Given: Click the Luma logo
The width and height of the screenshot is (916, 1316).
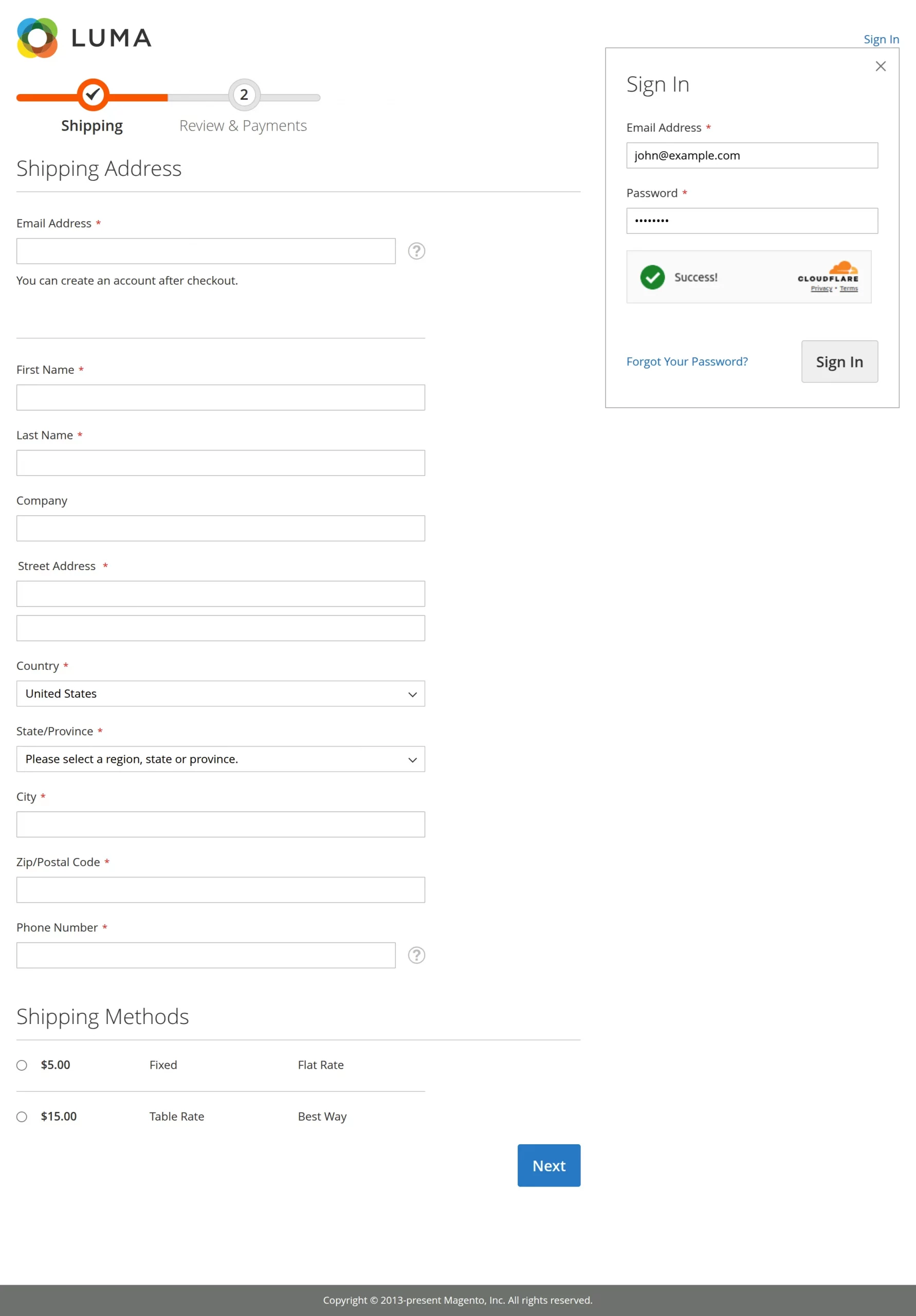Looking at the screenshot, I should click(x=84, y=36).
